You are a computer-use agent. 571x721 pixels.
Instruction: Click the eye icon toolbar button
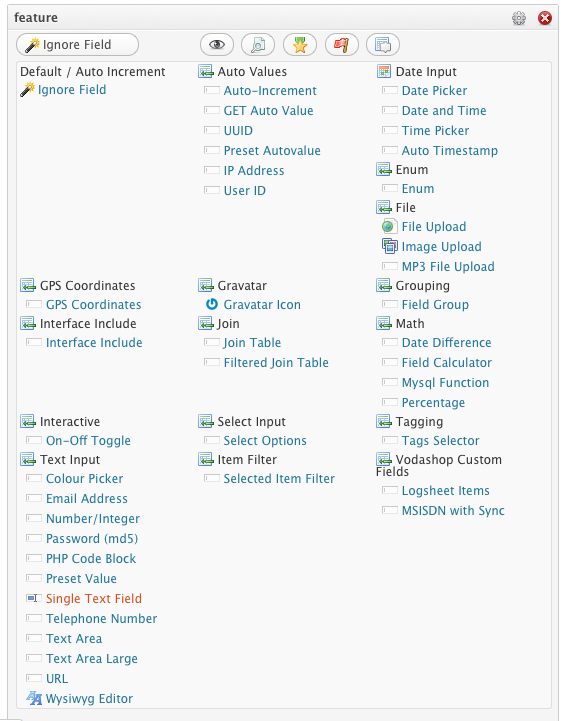pos(217,45)
